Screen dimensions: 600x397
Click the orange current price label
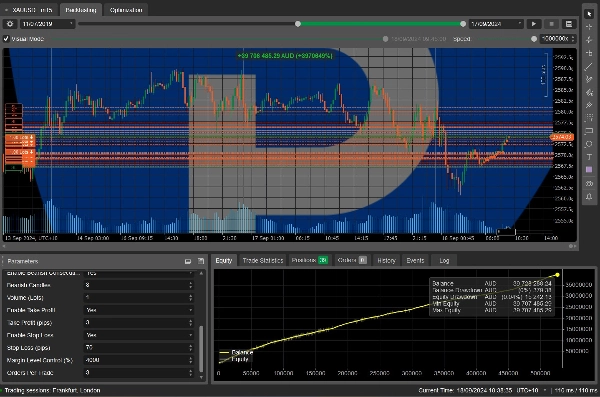[x=562, y=137]
